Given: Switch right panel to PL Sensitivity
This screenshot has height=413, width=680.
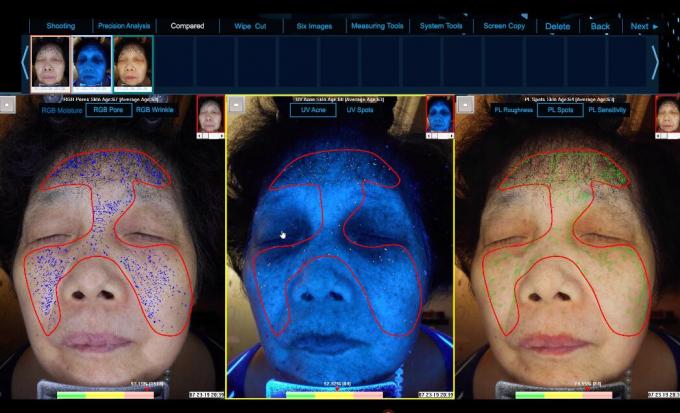Looking at the screenshot, I should tap(607, 110).
